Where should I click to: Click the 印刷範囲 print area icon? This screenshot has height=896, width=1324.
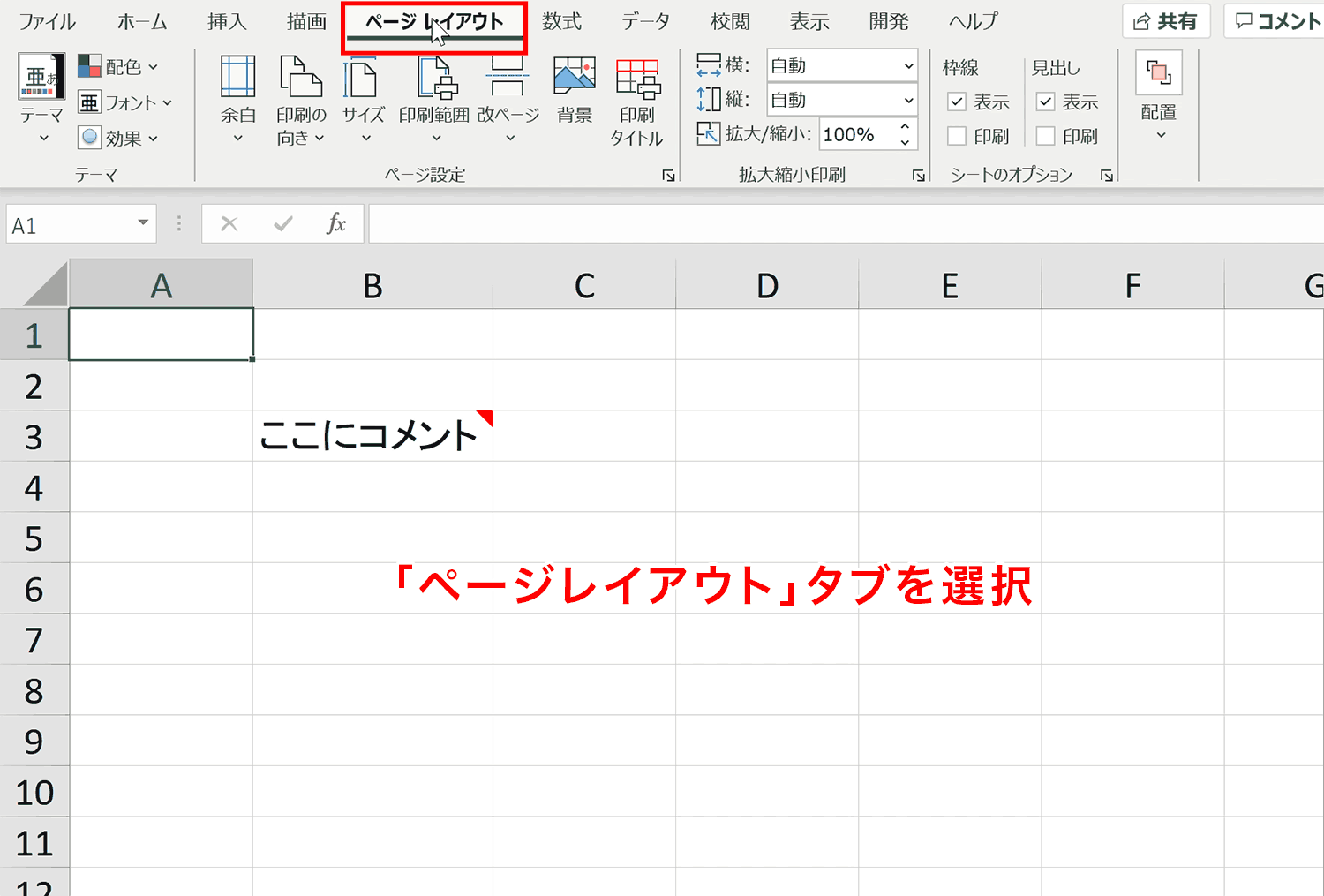[x=436, y=77]
